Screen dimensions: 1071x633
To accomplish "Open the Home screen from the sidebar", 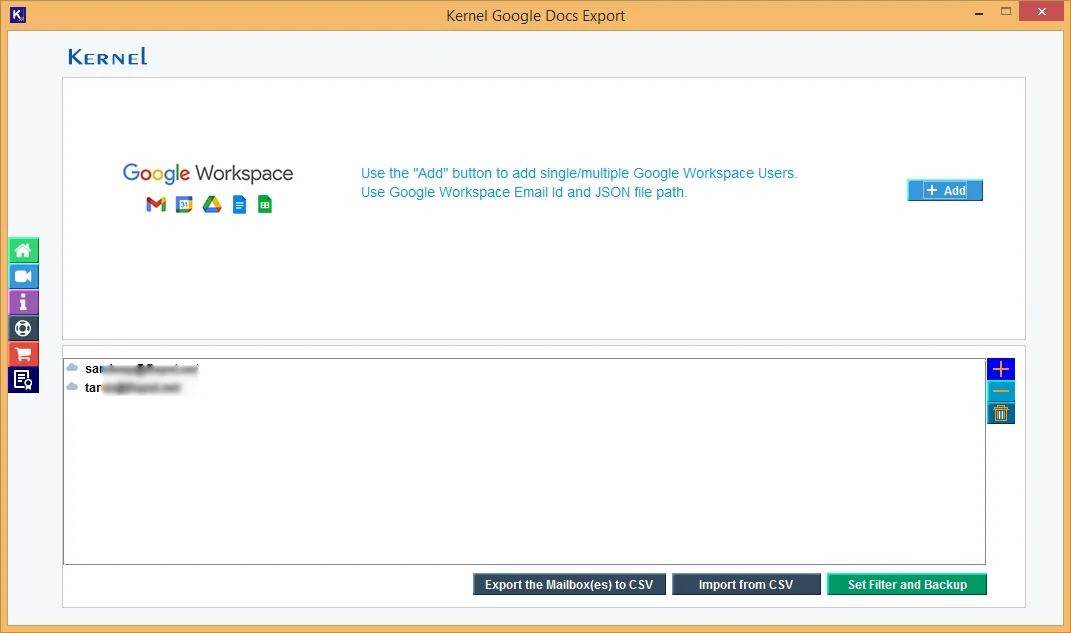I will (x=23, y=250).
